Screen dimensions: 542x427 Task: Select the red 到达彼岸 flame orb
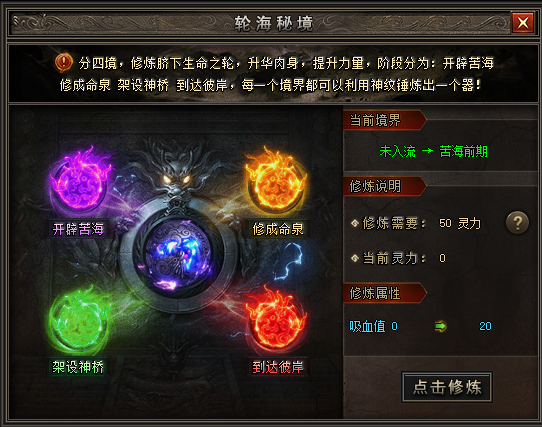[x=277, y=320]
